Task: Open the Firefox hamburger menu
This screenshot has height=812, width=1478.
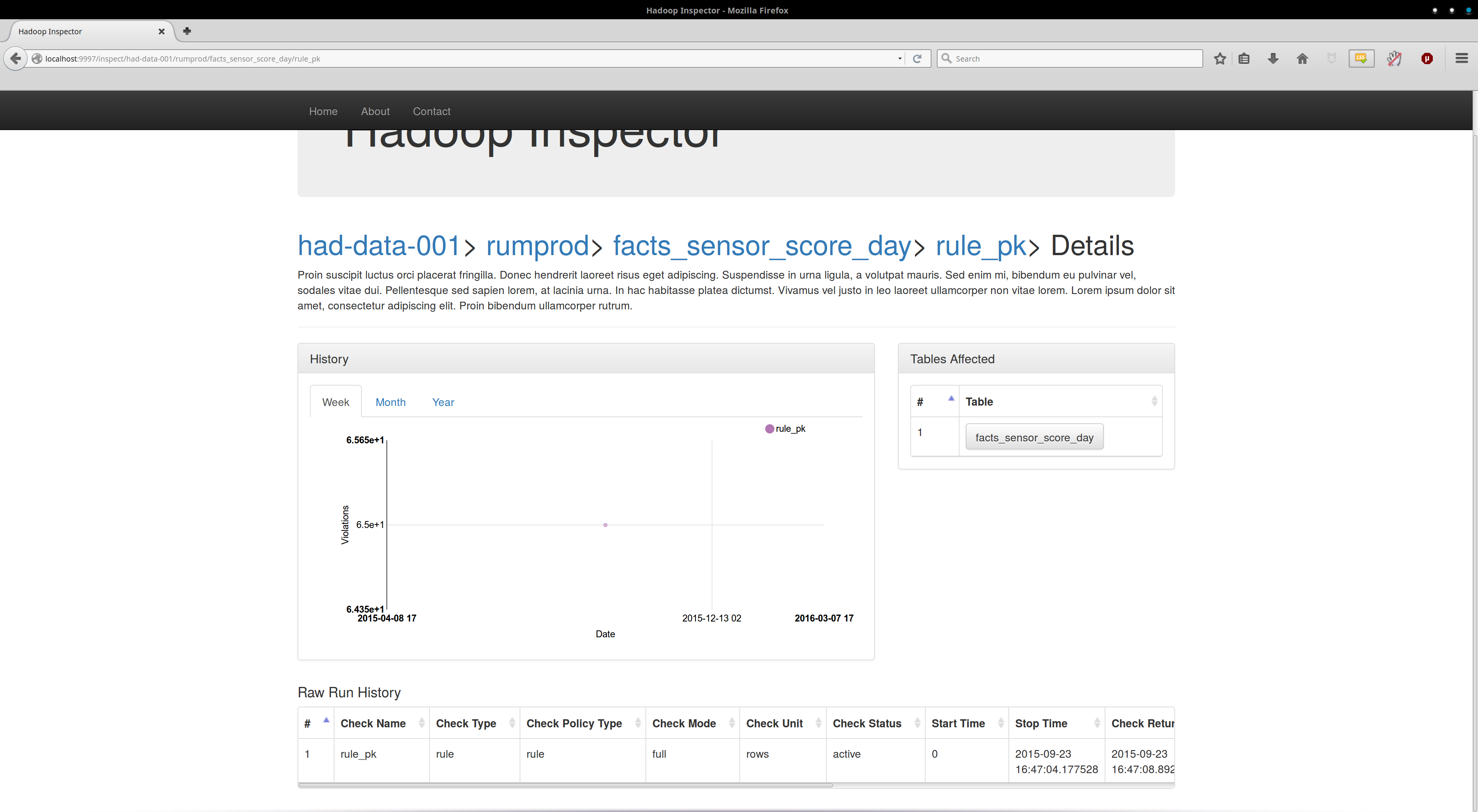Action: [1461, 58]
